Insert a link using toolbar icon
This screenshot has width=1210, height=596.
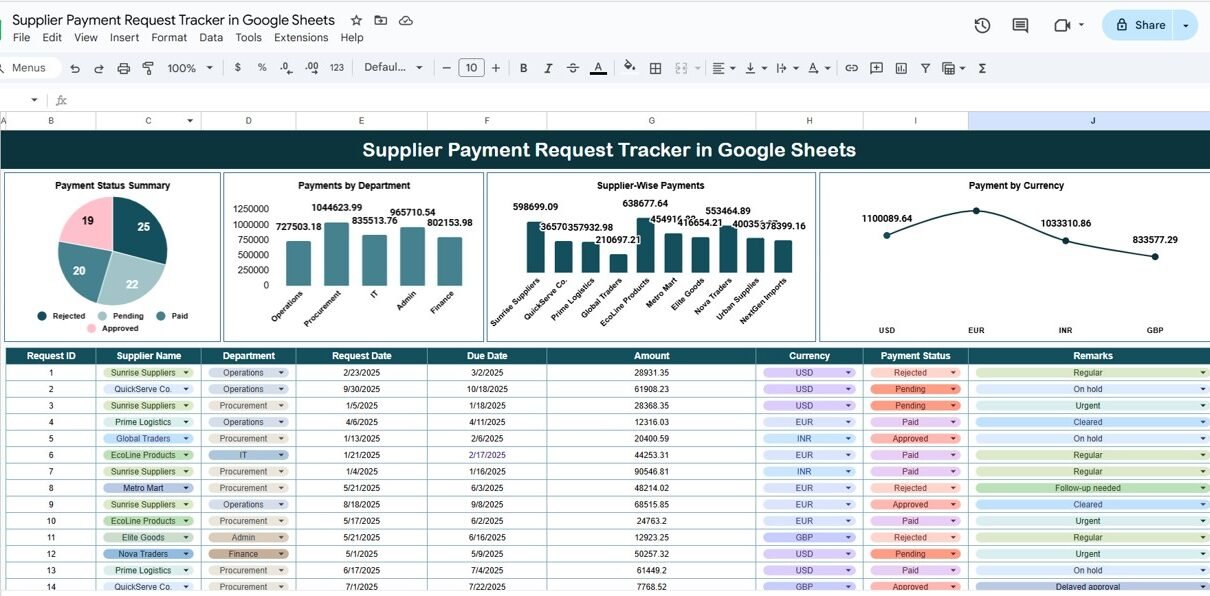pos(851,68)
